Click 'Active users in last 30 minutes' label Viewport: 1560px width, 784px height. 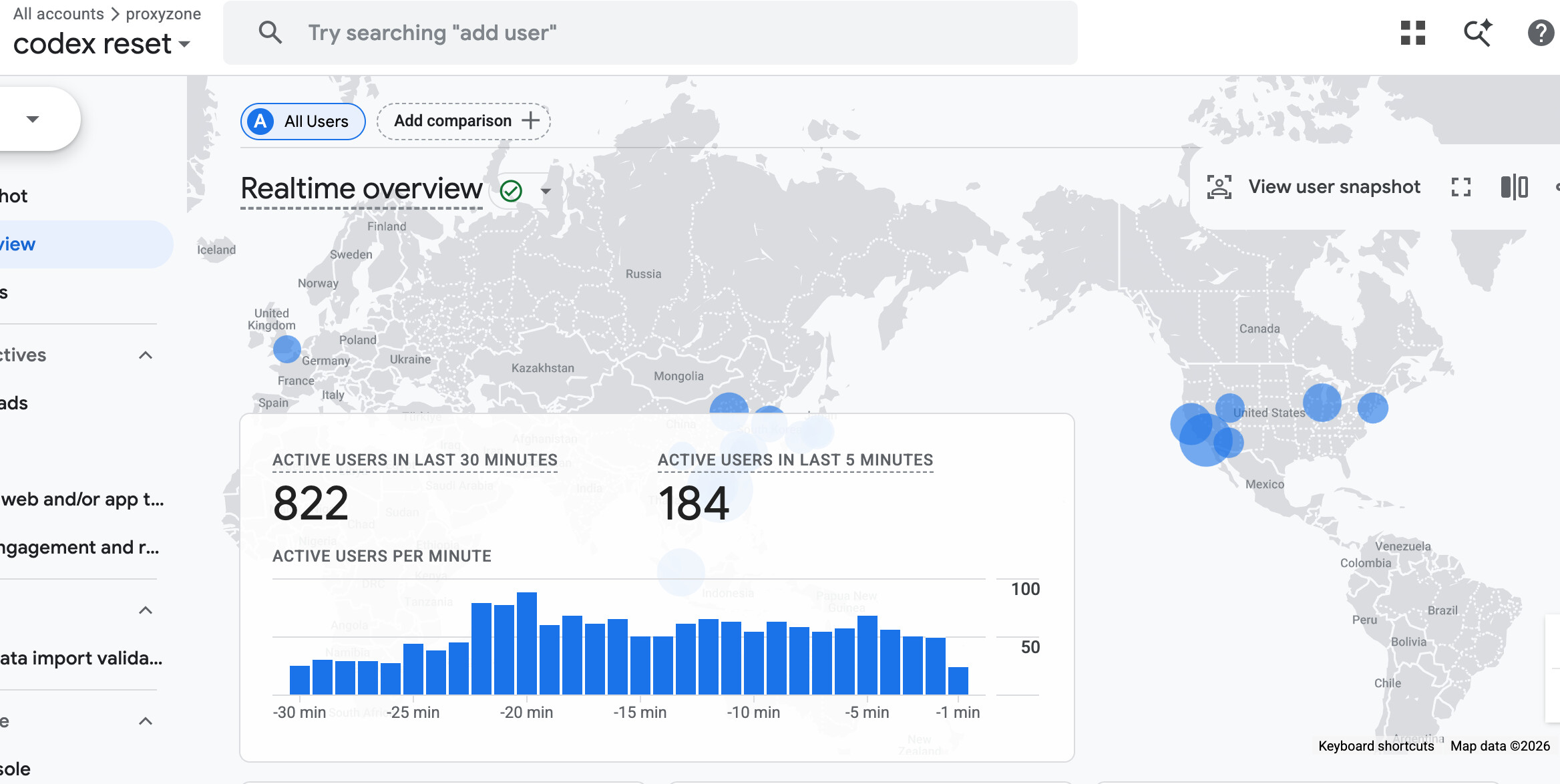click(415, 460)
